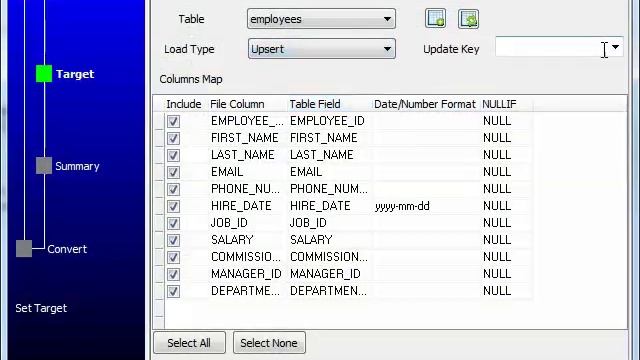The width and height of the screenshot is (640, 360).
Task: Click the Select All button
Action: [x=189, y=343]
